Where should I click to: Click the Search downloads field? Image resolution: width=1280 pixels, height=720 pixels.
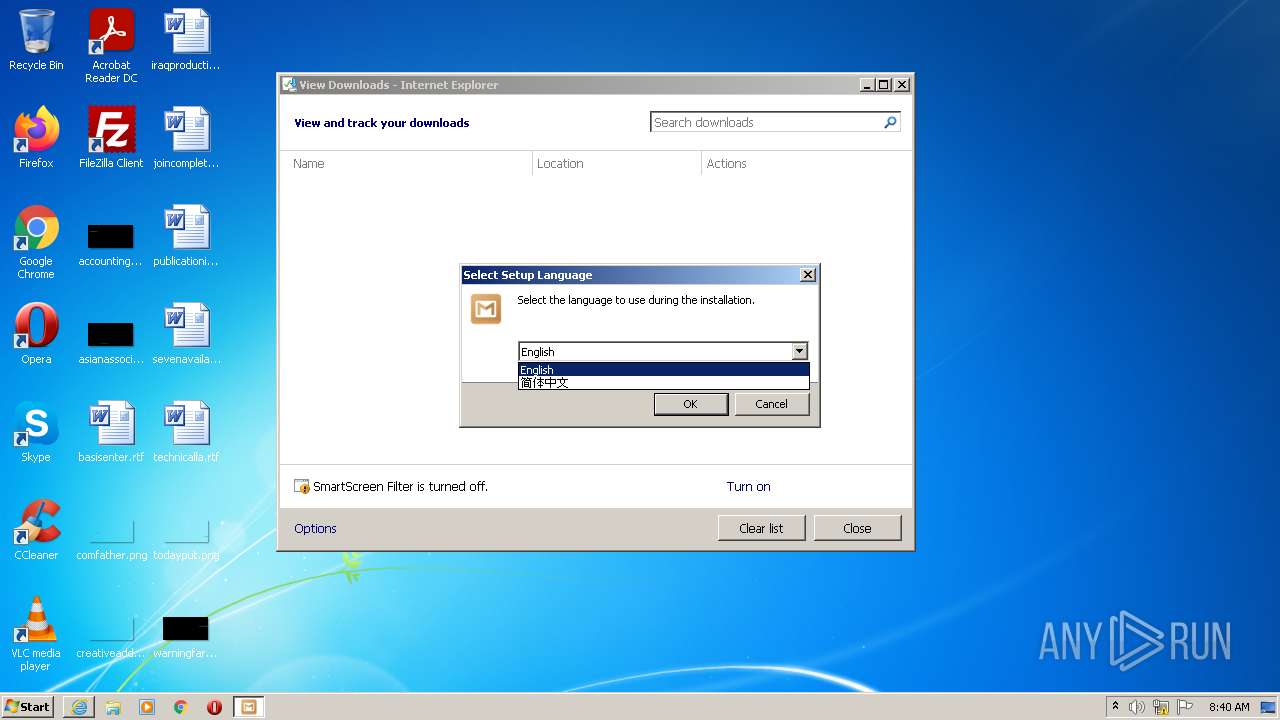click(766, 122)
